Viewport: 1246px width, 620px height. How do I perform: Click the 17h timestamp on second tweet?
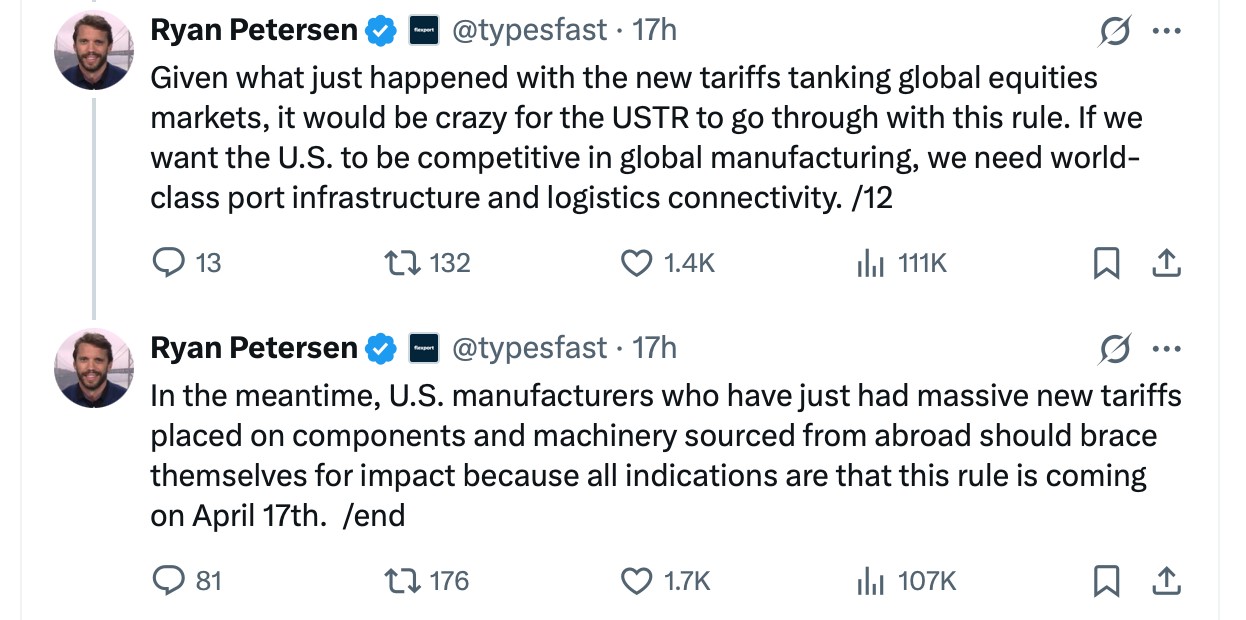tap(655, 348)
